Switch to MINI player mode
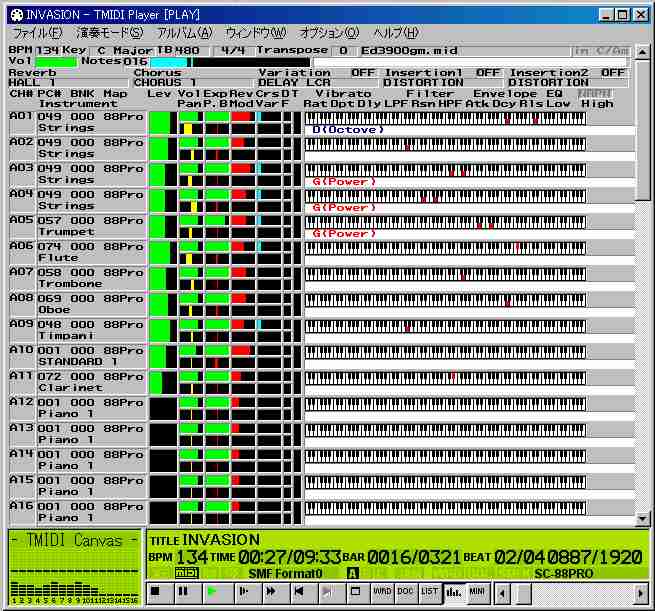This screenshot has width=655, height=611. coord(478,592)
